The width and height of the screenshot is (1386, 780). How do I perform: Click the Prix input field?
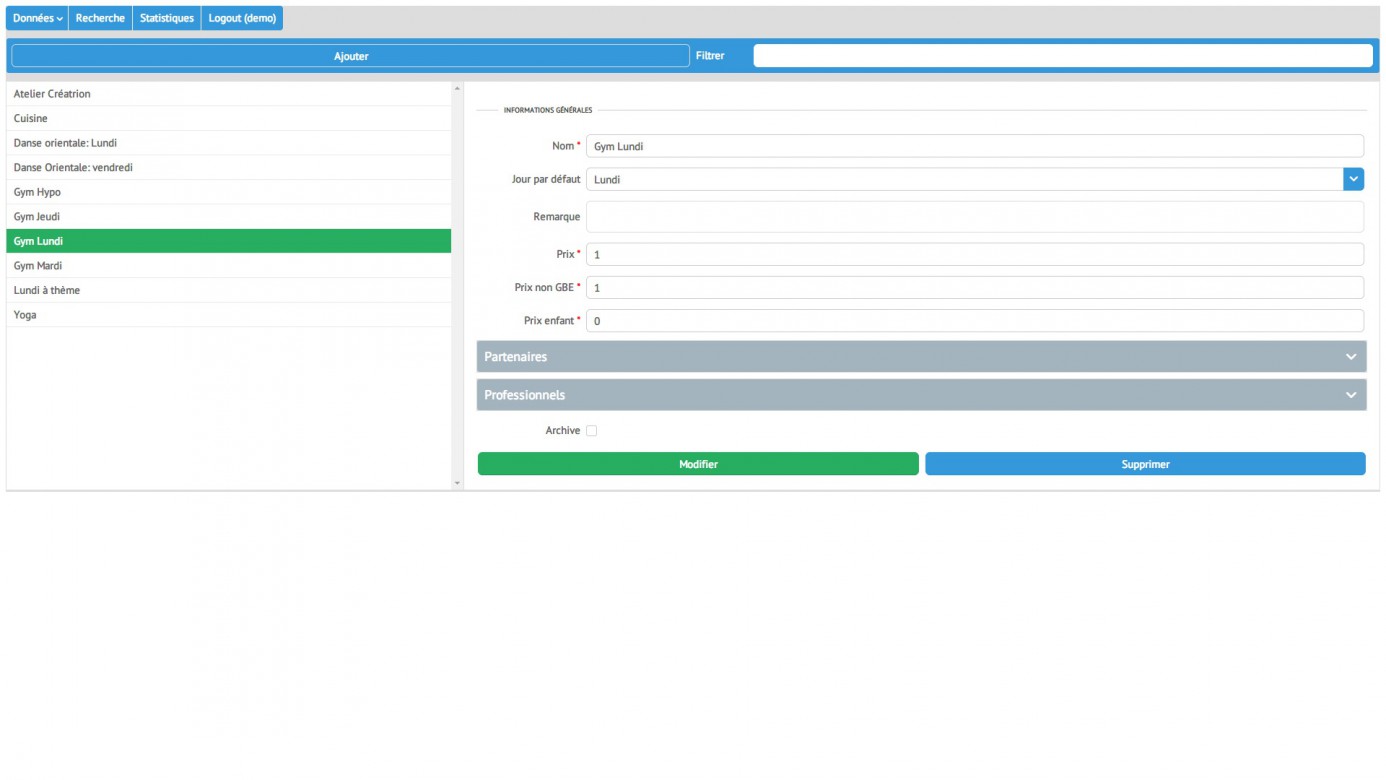pos(975,254)
